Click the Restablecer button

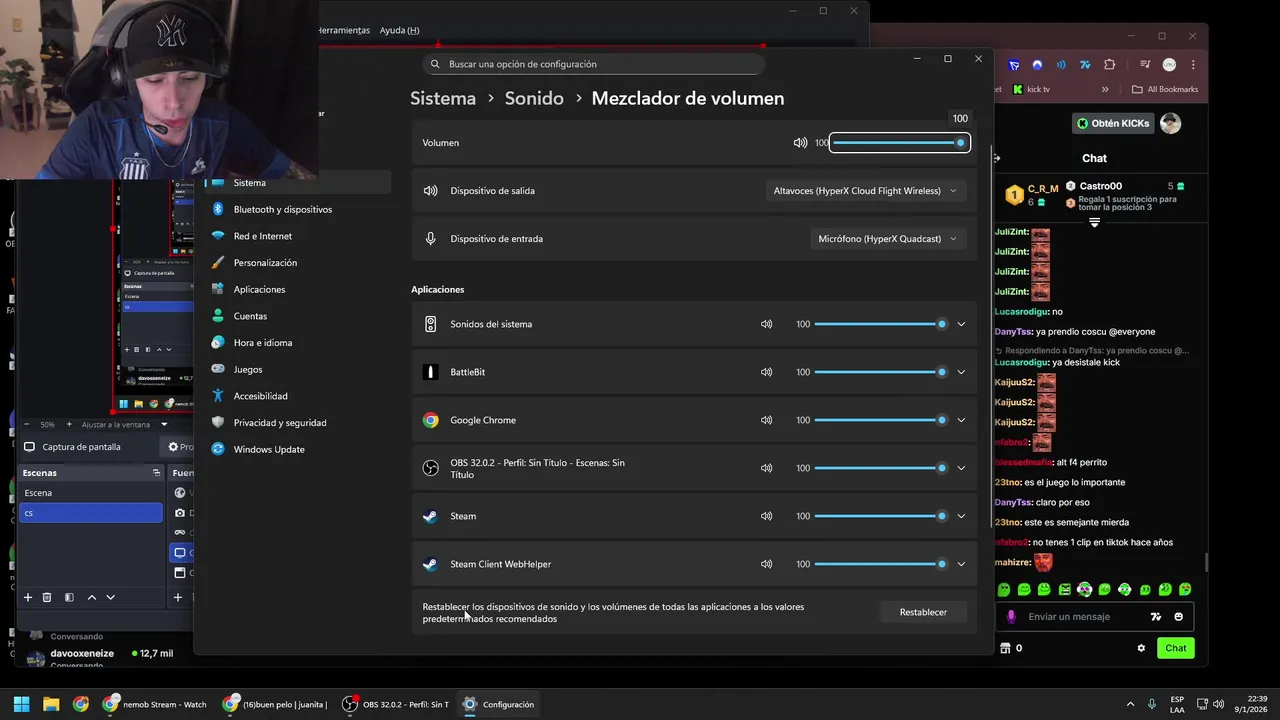pyautogui.click(x=923, y=612)
